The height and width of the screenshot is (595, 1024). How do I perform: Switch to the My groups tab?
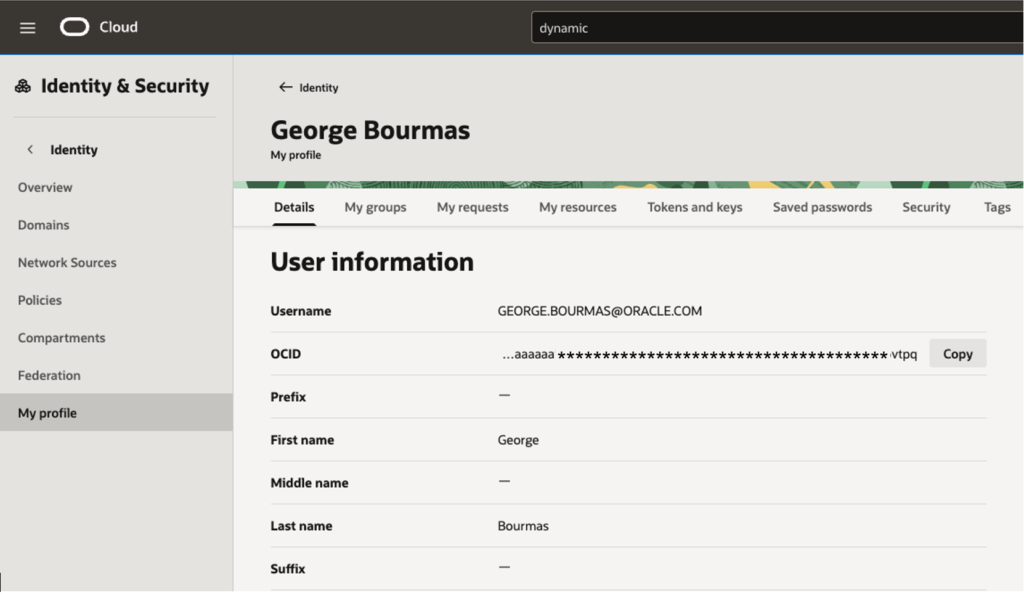376,207
